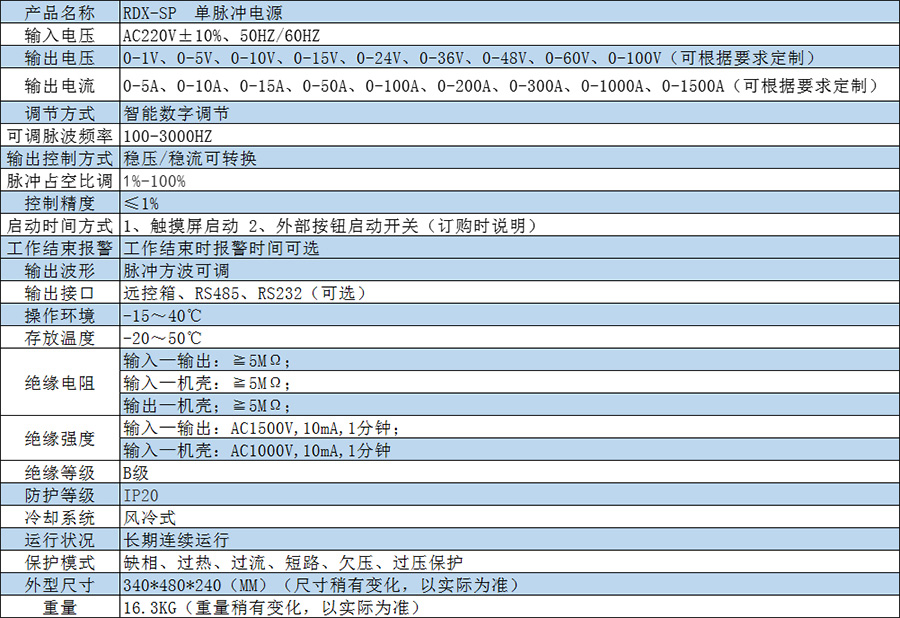The height and width of the screenshot is (618, 900).
Task: Select the 脉冲方波可调 value
Action: pyautogui.click(x=176, y=270)
